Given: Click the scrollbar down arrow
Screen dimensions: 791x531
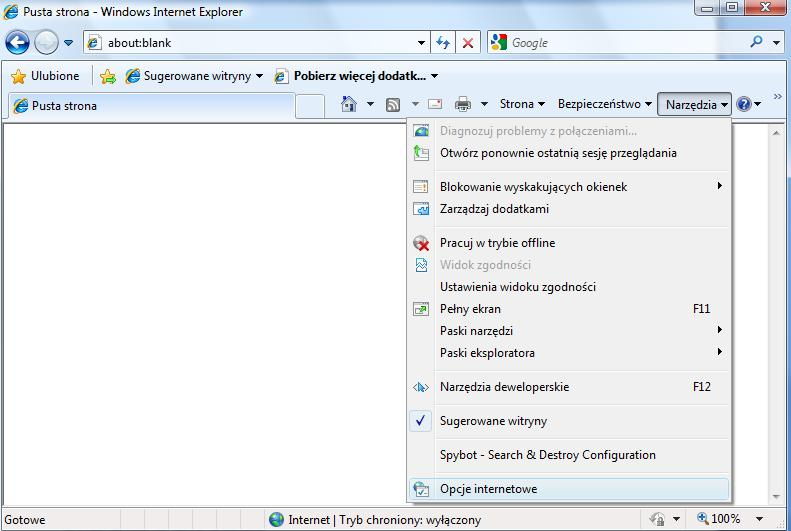Looking at the screenshot, I should click(776, 497).
